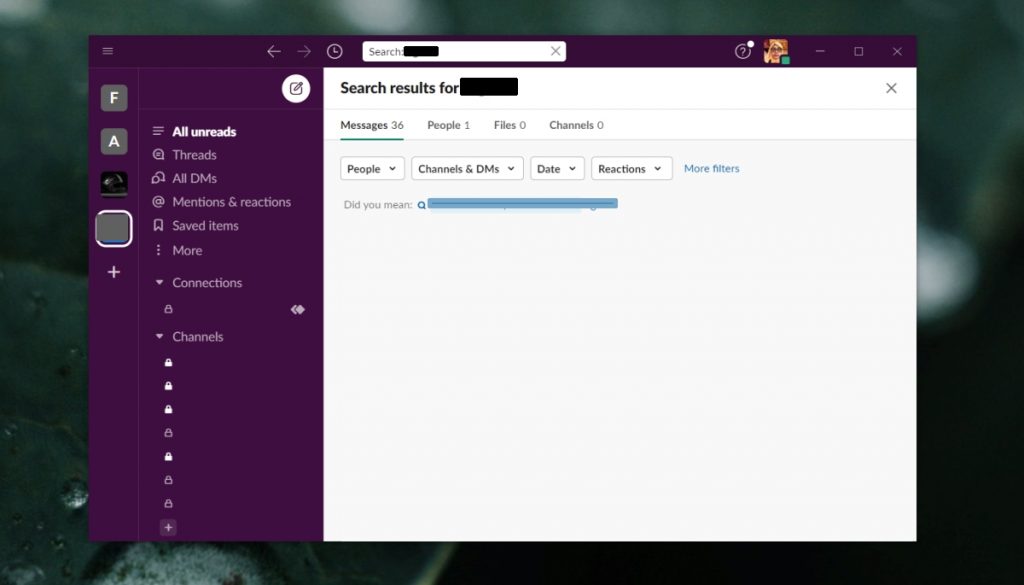Collapse the Channels section

click(x=159, y=336)
